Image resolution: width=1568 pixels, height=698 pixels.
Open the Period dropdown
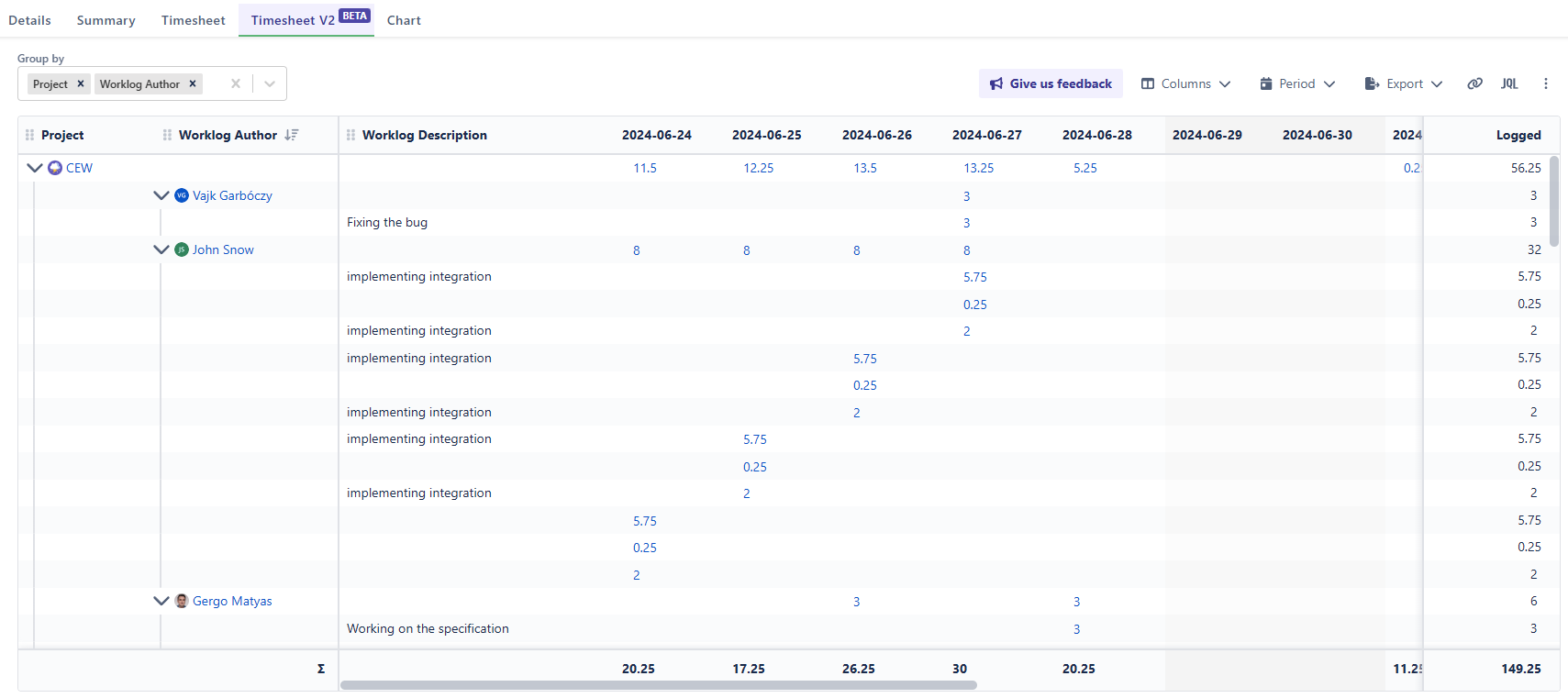tap(1297, 83)
